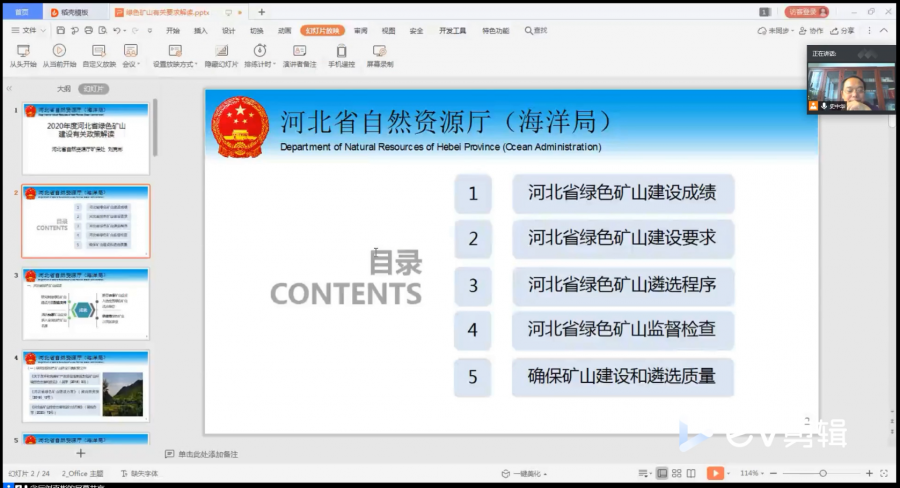Click the Print Preview icon
Image resolution: width=900 pixels, height=488 pixels.
[x=103, y=30]
